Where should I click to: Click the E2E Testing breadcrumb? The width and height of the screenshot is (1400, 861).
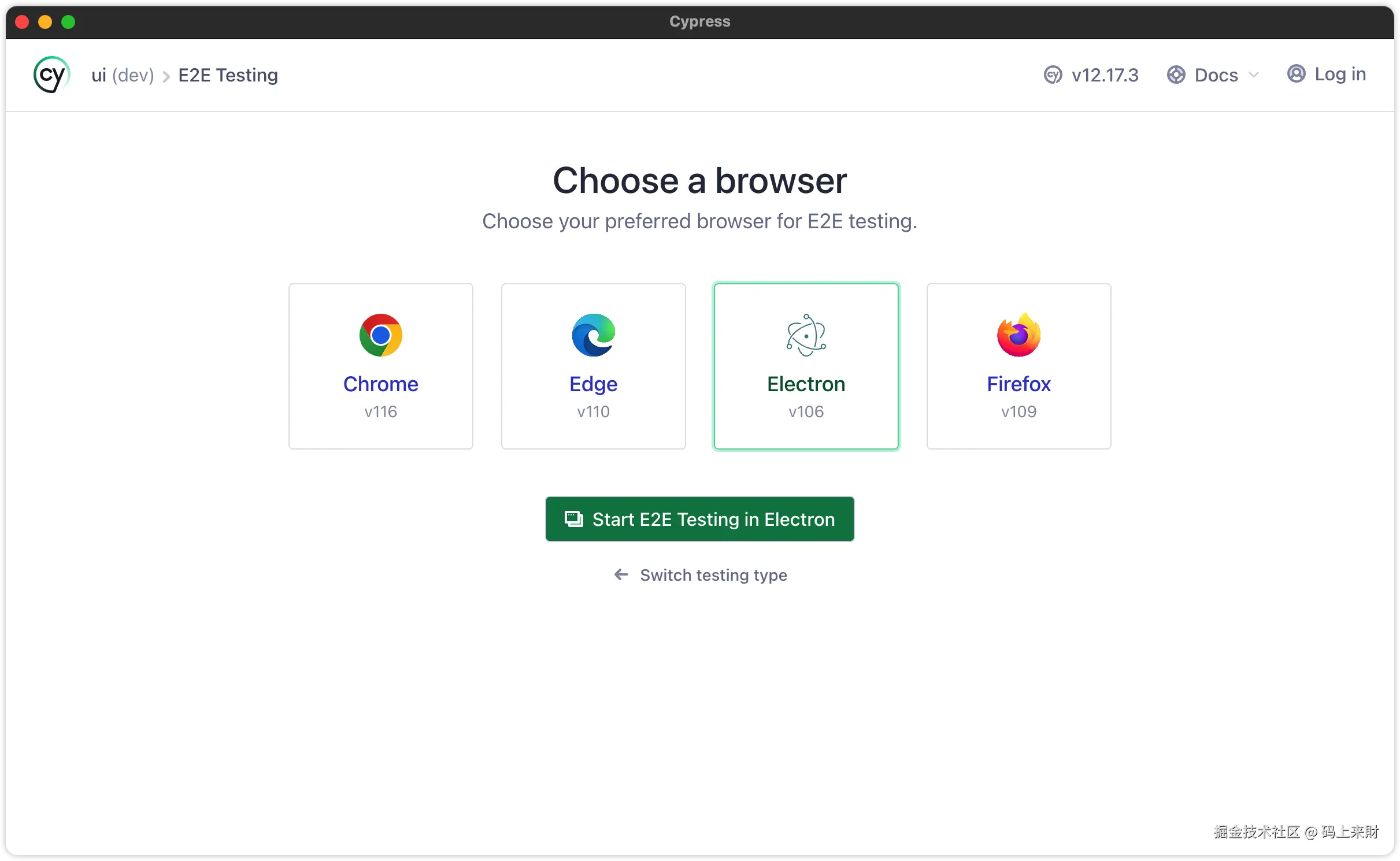tap(228, 75)
